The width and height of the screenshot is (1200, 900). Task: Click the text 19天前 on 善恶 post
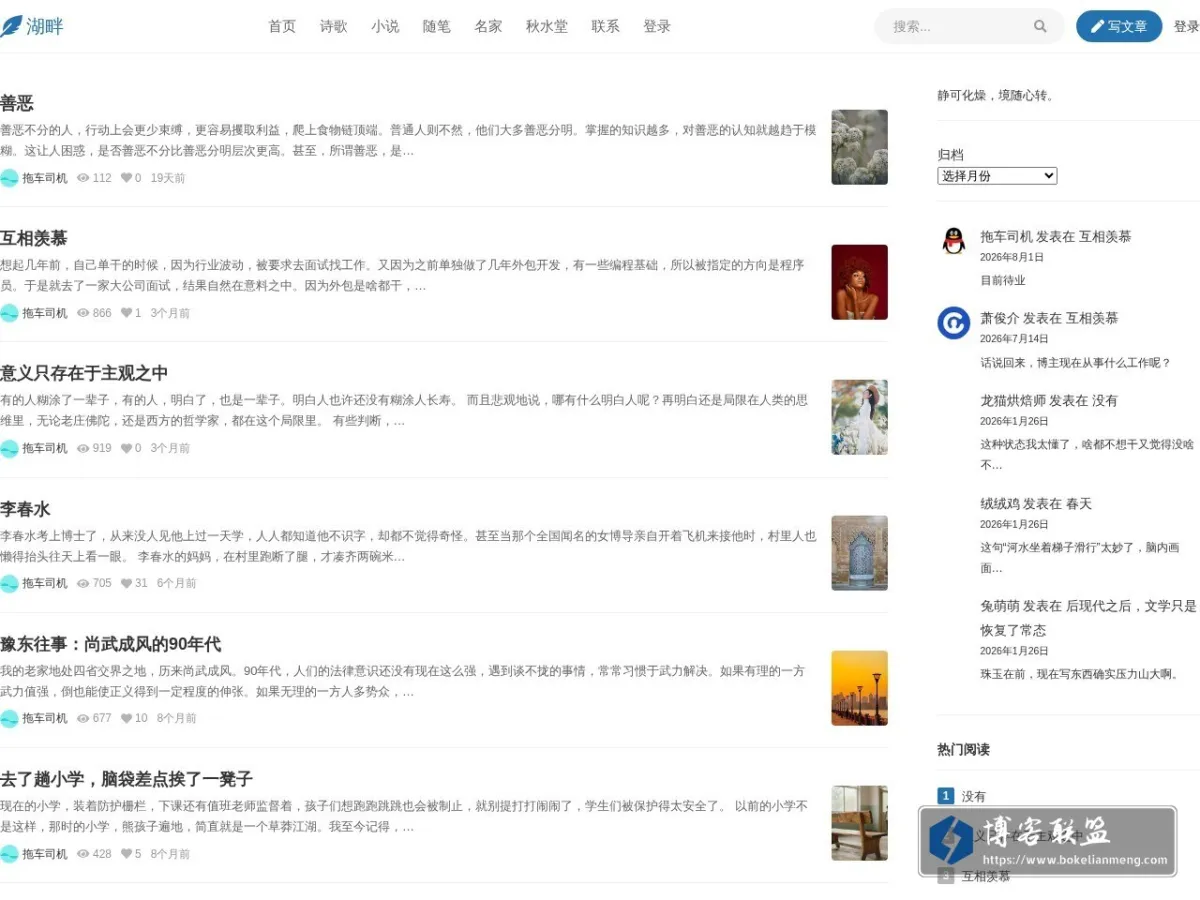168,178
